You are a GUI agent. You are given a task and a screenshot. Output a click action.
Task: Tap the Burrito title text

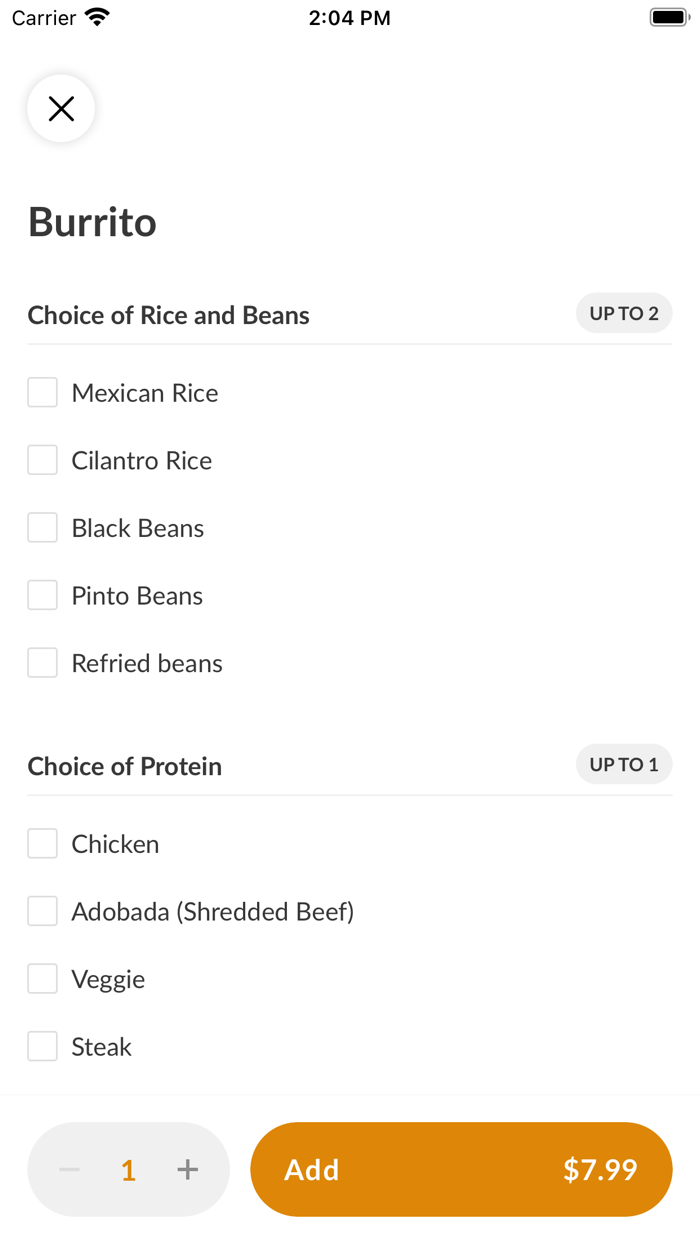(x=92, y=222)
